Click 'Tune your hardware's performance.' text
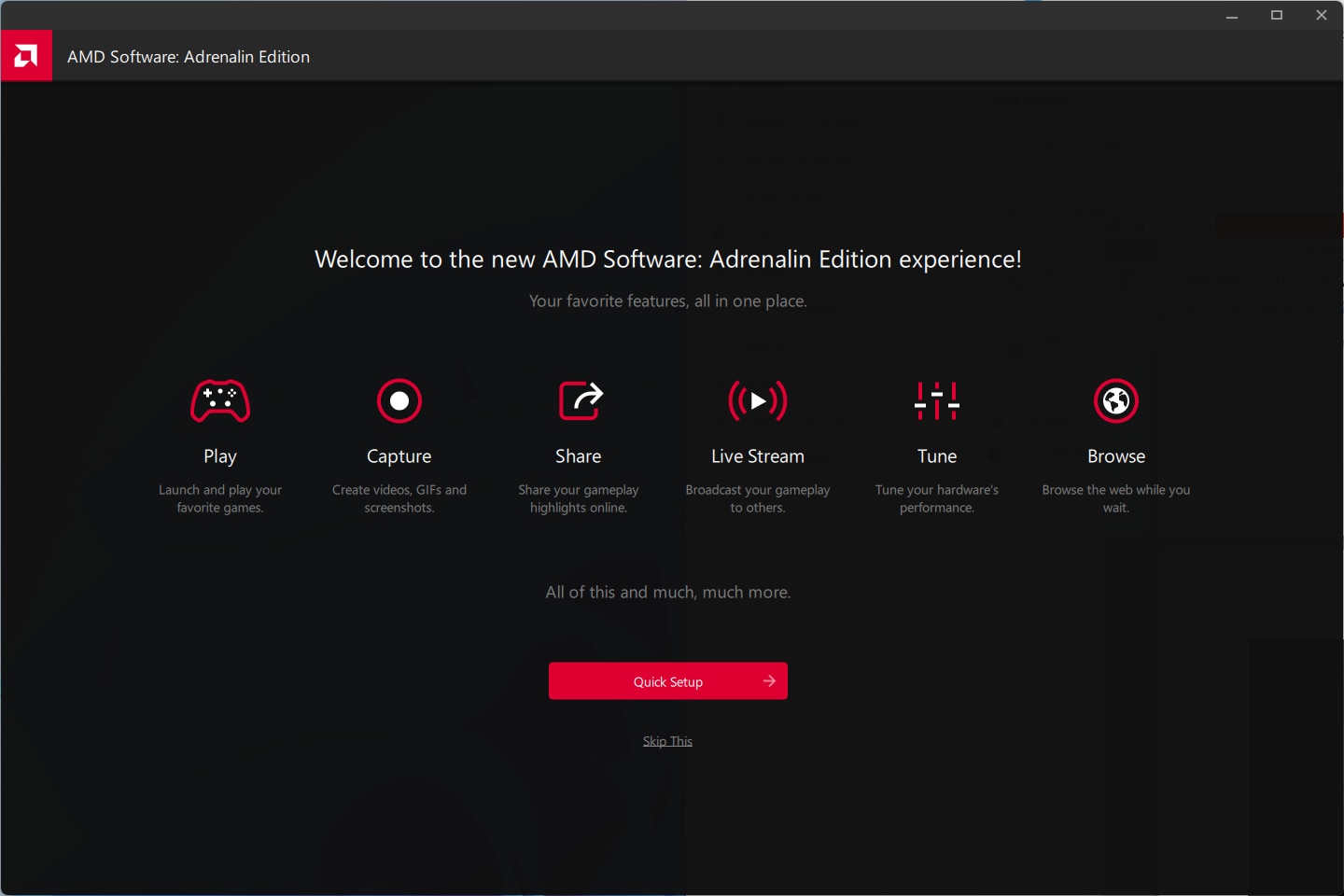 point(937,498)
